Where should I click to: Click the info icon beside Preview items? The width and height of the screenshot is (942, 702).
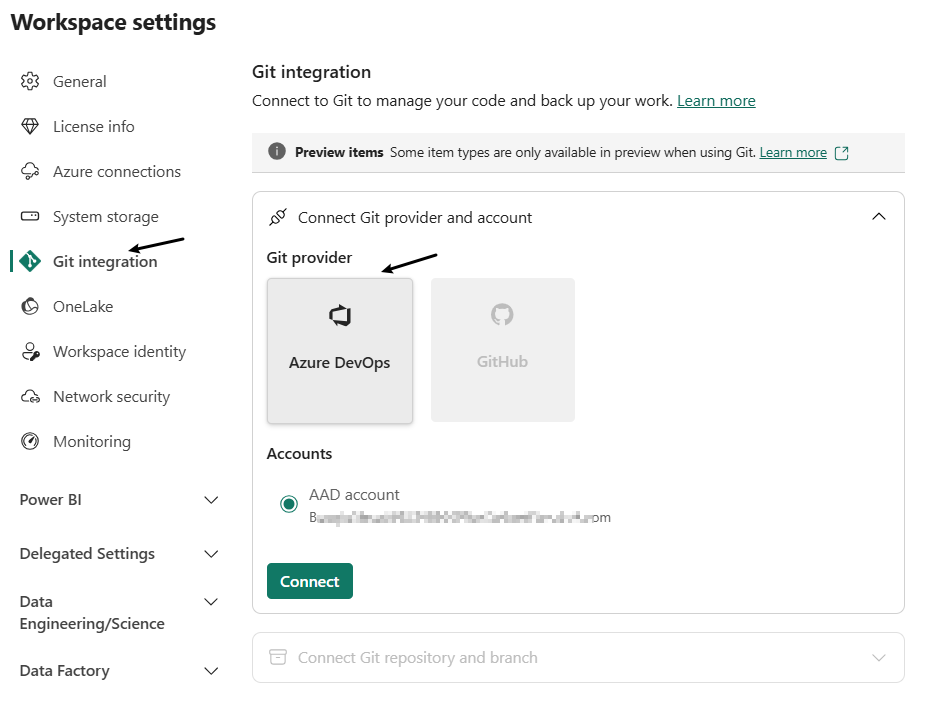tap(276, 151)
